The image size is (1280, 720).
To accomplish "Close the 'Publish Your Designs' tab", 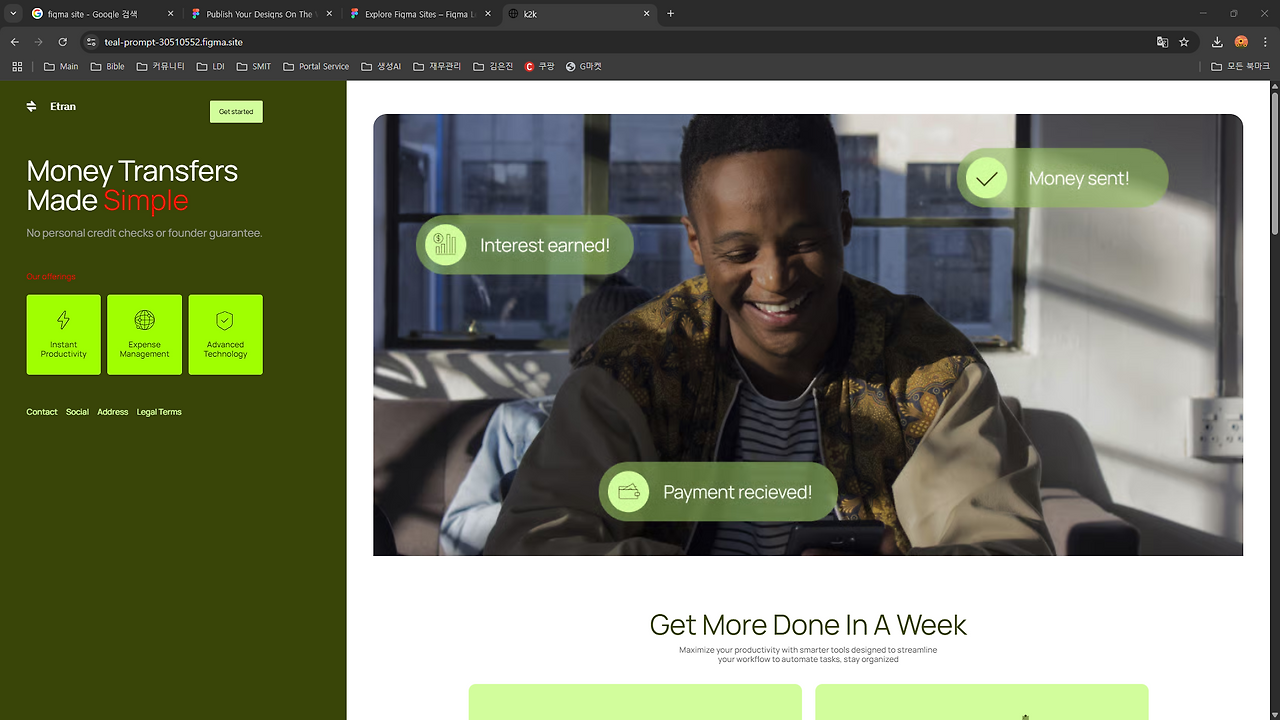I will [329, 14].
